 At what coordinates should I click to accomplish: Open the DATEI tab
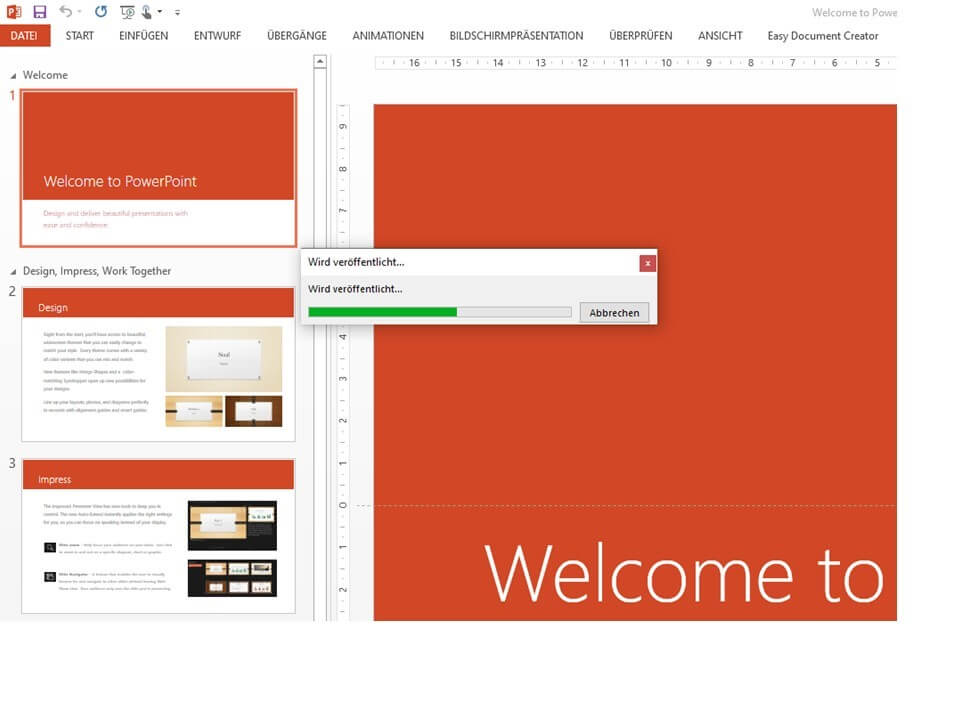click(24, 36)
